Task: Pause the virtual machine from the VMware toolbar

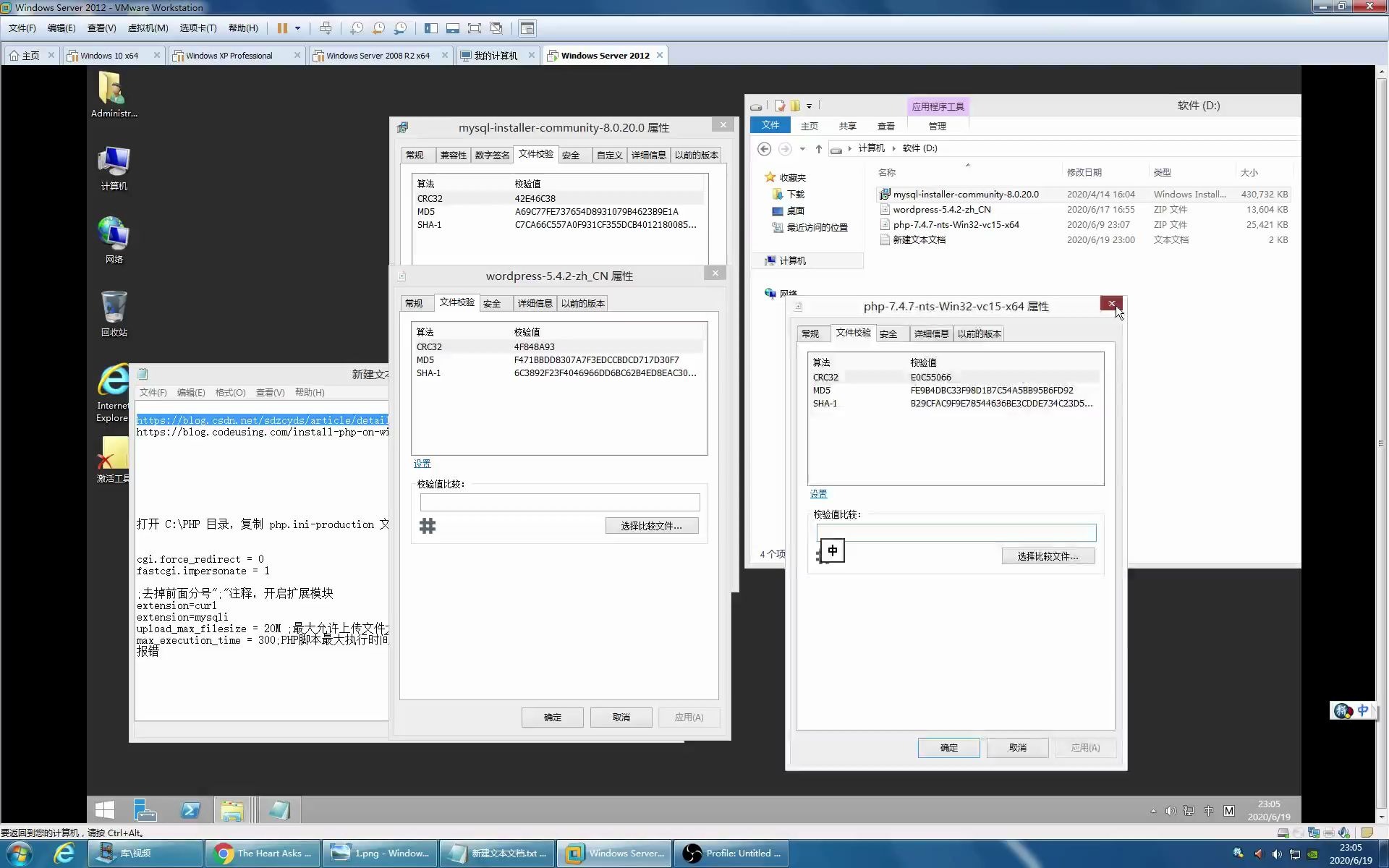Action: coord(282,28)
